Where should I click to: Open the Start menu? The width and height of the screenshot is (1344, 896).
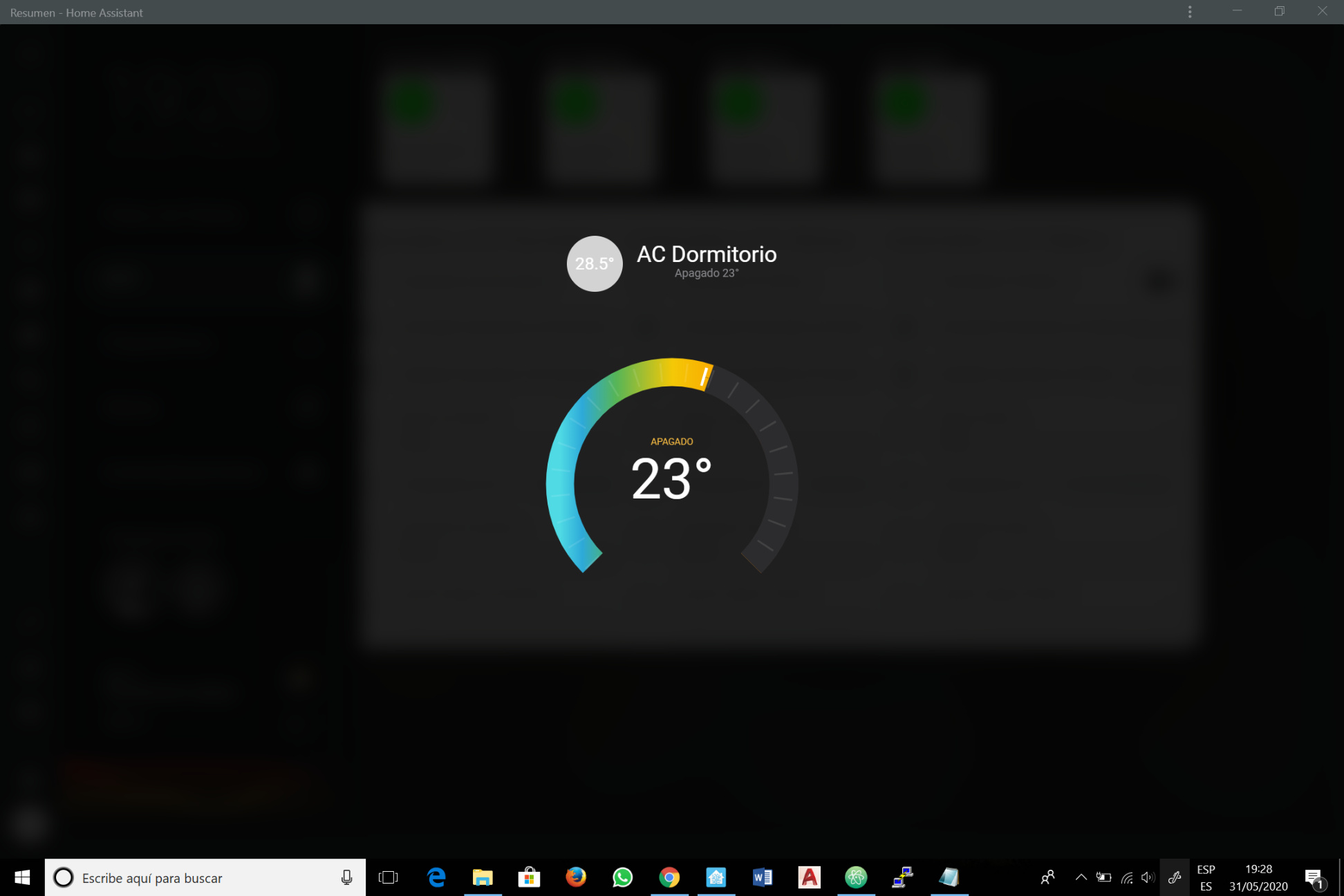pos(21,877)
